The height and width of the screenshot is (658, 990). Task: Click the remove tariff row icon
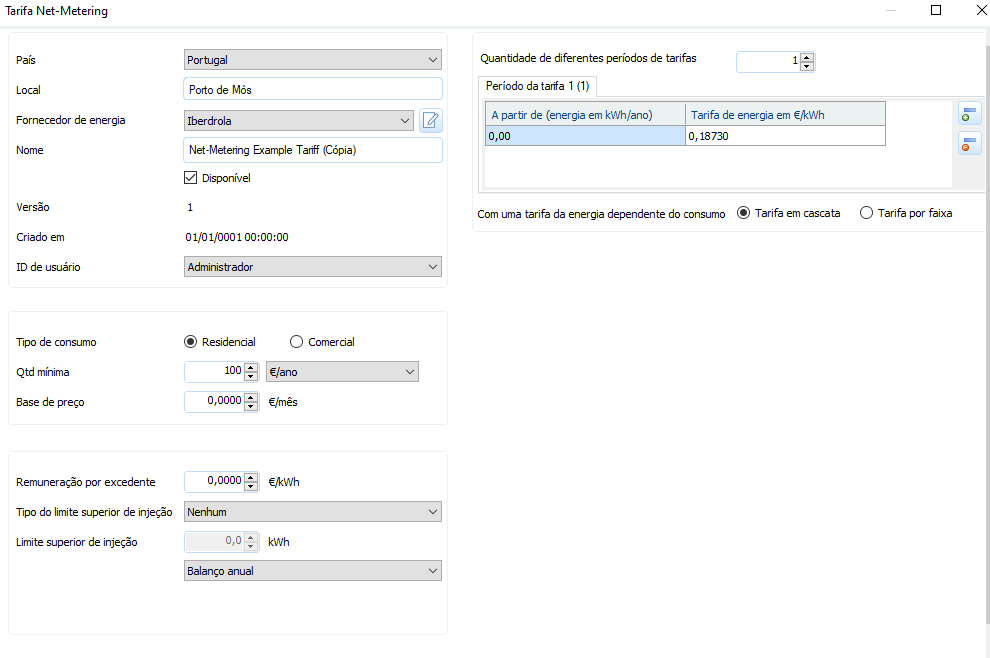pyautogui.click(x=966, y=143)
